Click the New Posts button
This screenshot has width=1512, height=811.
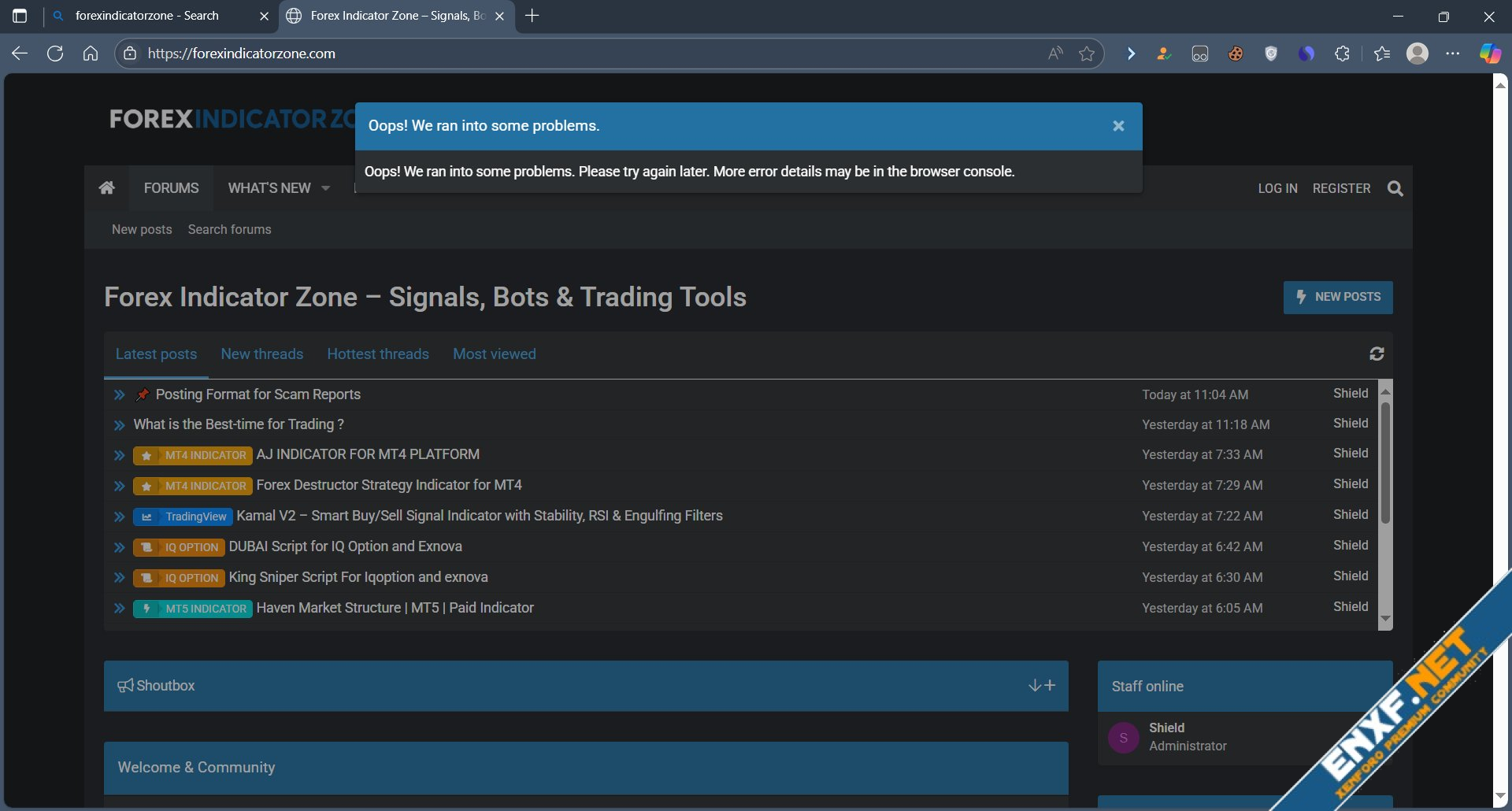(x=1338, y=297)
